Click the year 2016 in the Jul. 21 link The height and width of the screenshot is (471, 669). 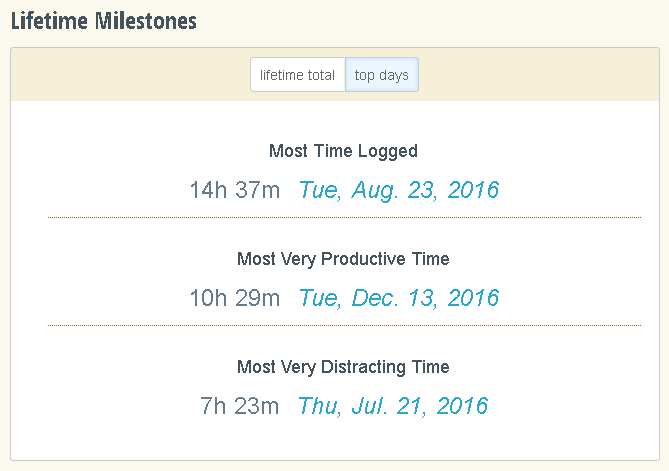point(462,405)
